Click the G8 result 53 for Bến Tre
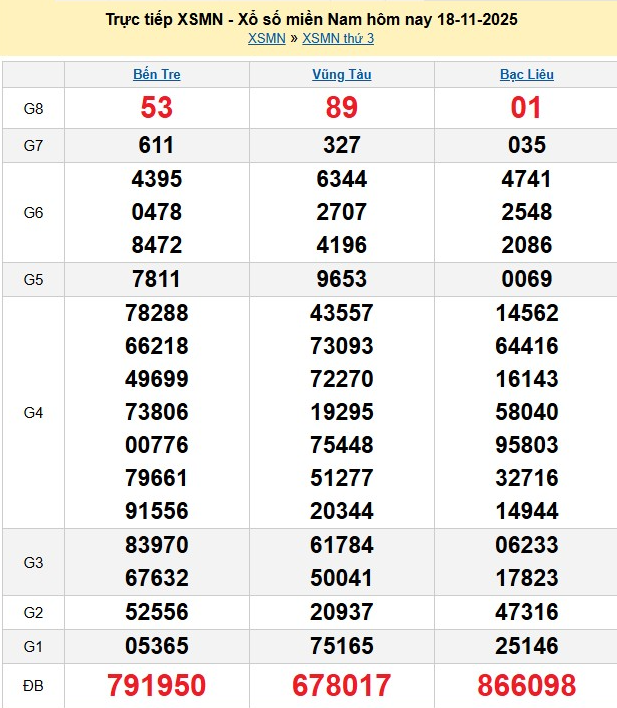Viewport: 617px width, 708px height. coord(157,108)
